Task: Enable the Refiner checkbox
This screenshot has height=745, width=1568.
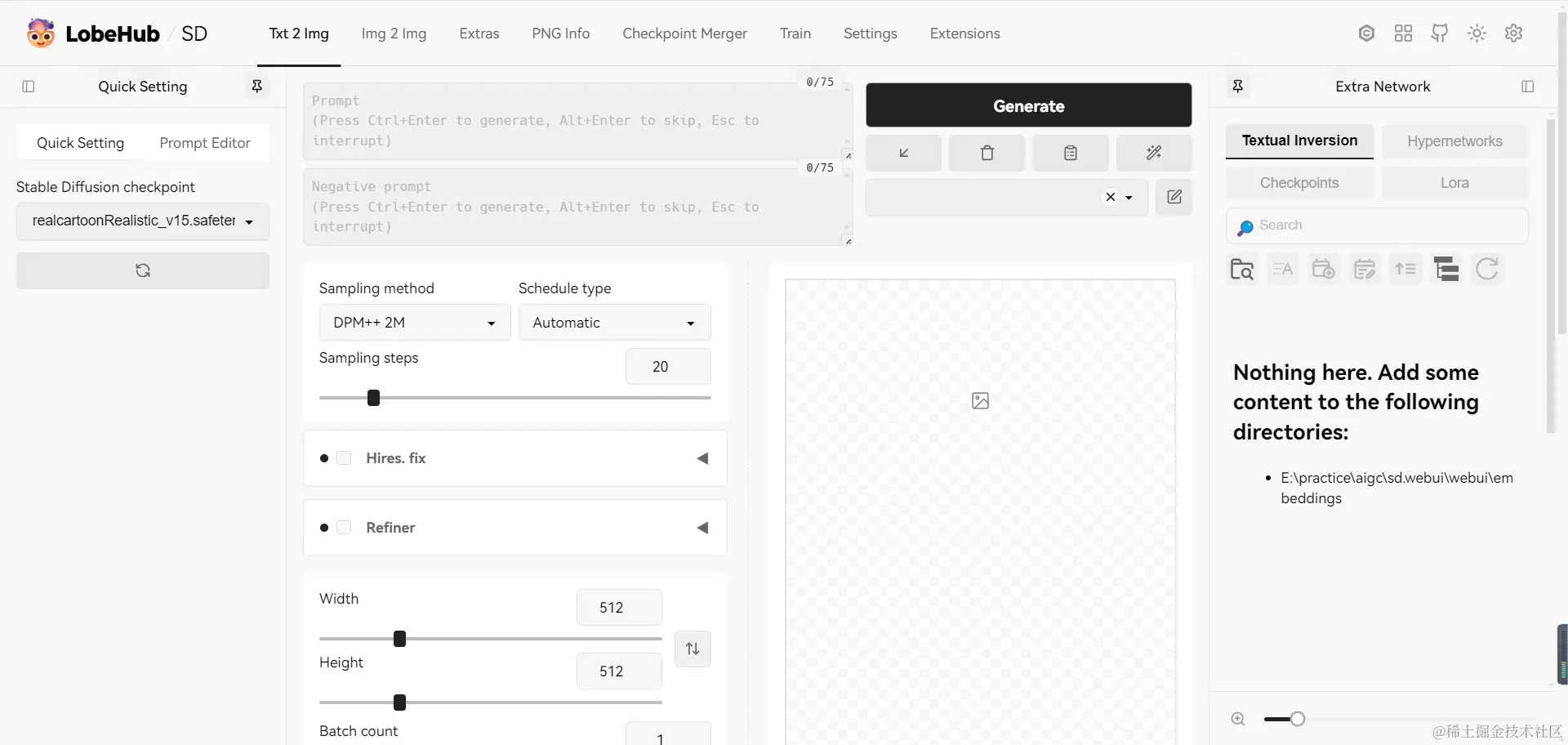Action: (344, 528)
